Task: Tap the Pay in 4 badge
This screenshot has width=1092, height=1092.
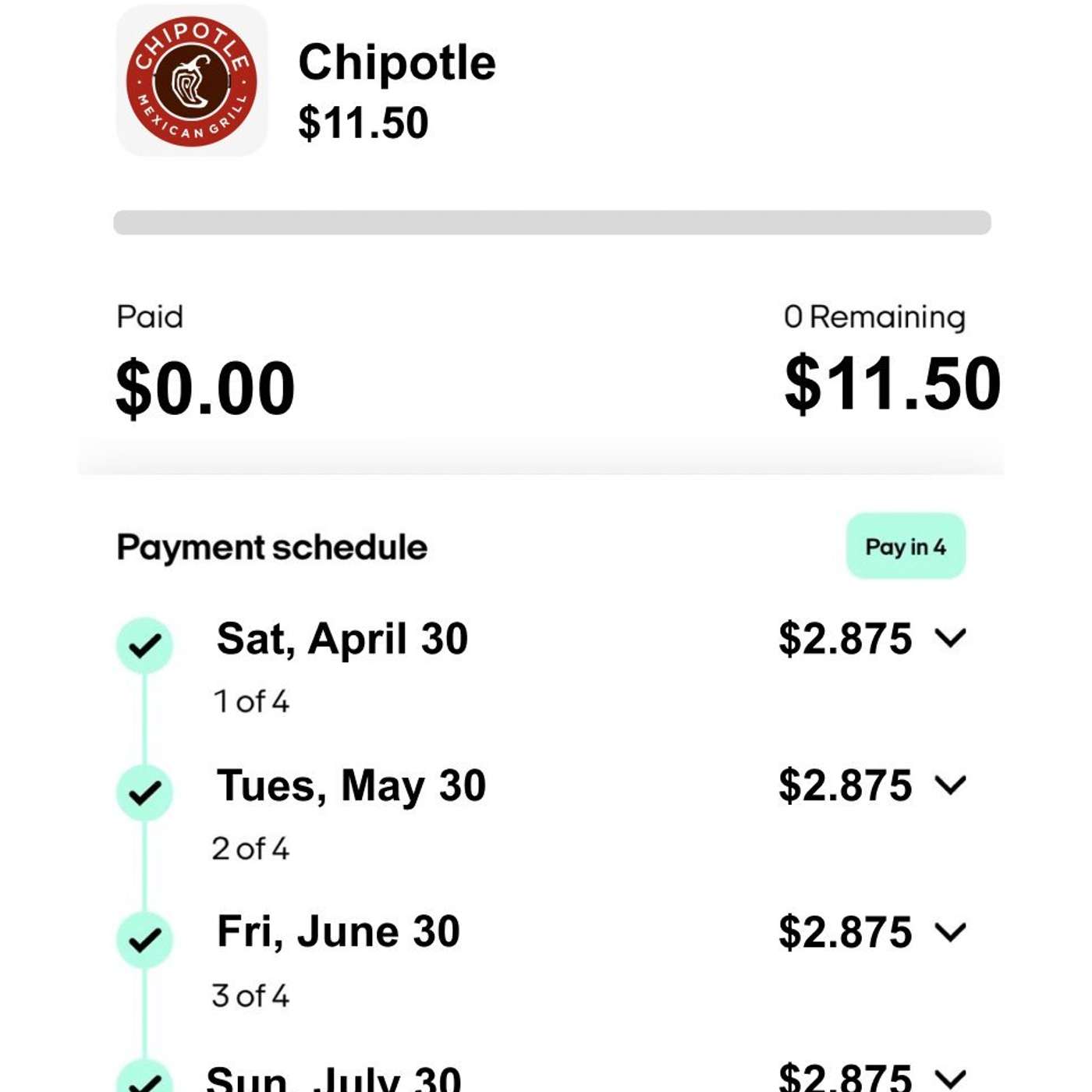Action: pyautogui.click(x=906, y=546)
